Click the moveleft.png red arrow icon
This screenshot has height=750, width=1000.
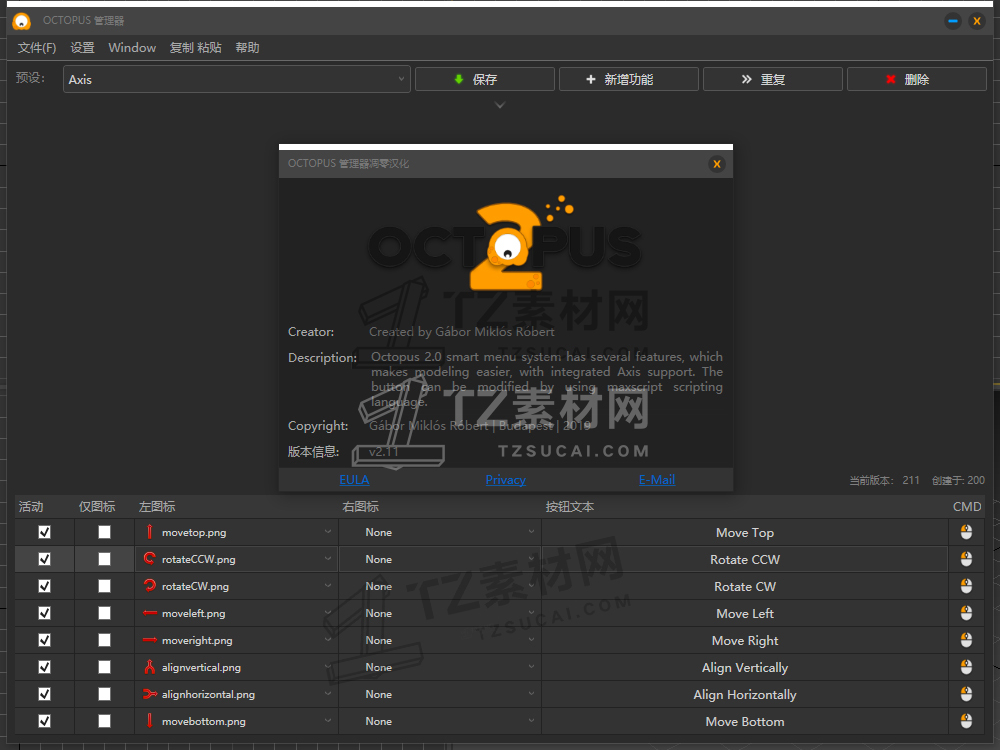(x=150, y=613)
